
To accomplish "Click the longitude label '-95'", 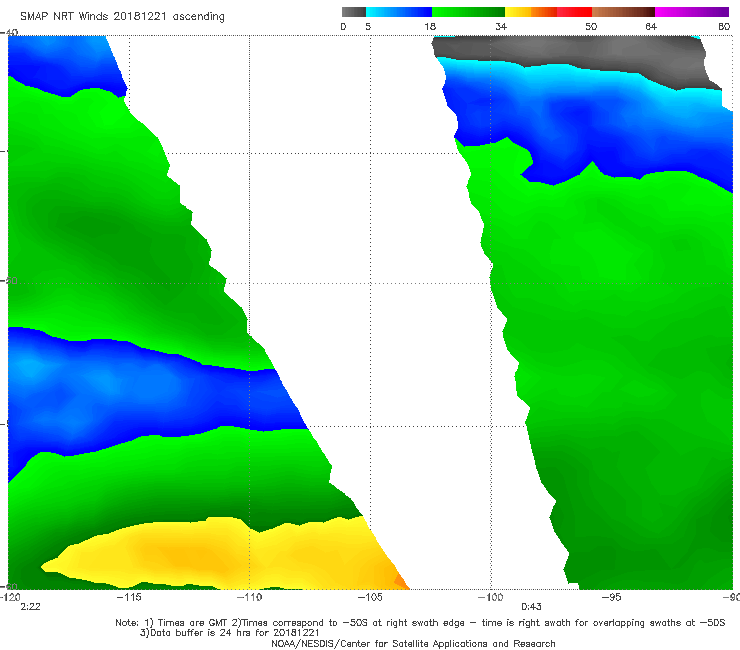I will tap(612, 598).
